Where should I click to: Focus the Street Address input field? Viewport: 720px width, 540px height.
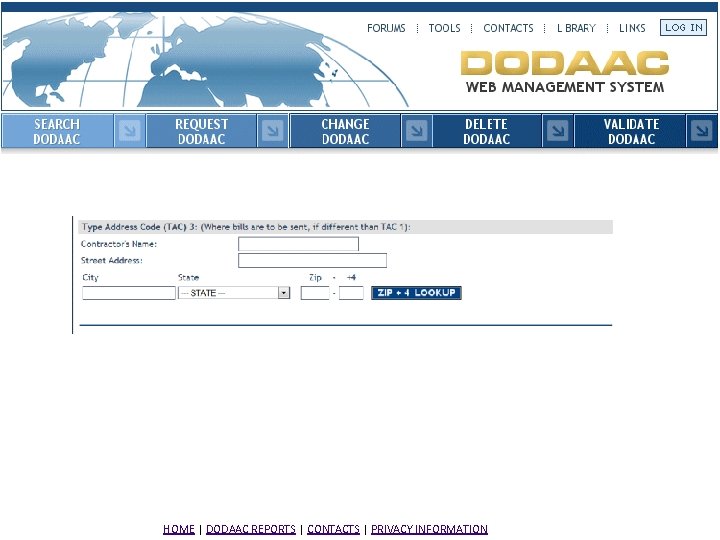[x=312, y=260]
